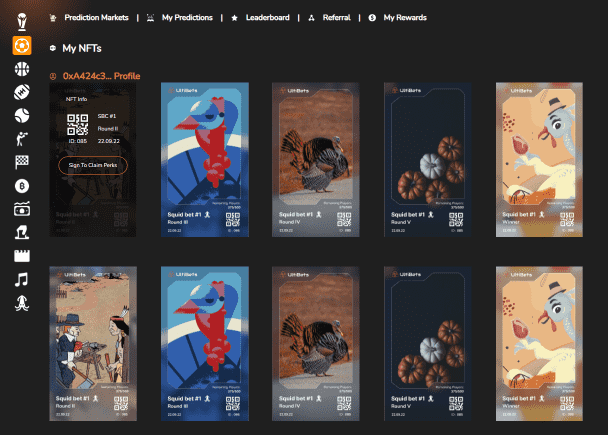
Task: Click the SBC #1 label on NFT Info card
Action: pos(107,116)
